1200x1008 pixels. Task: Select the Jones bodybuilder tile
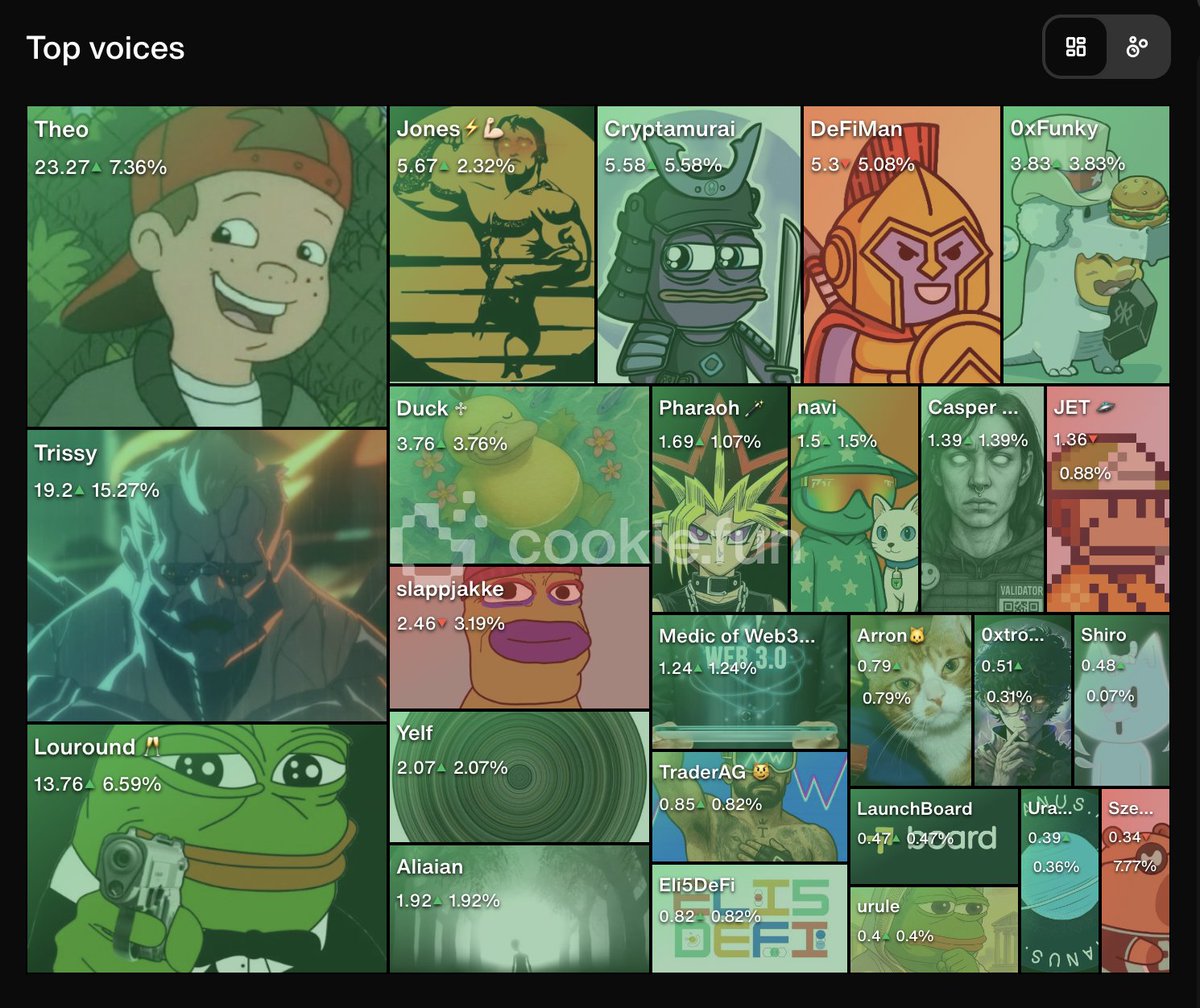tap(492, 244)
